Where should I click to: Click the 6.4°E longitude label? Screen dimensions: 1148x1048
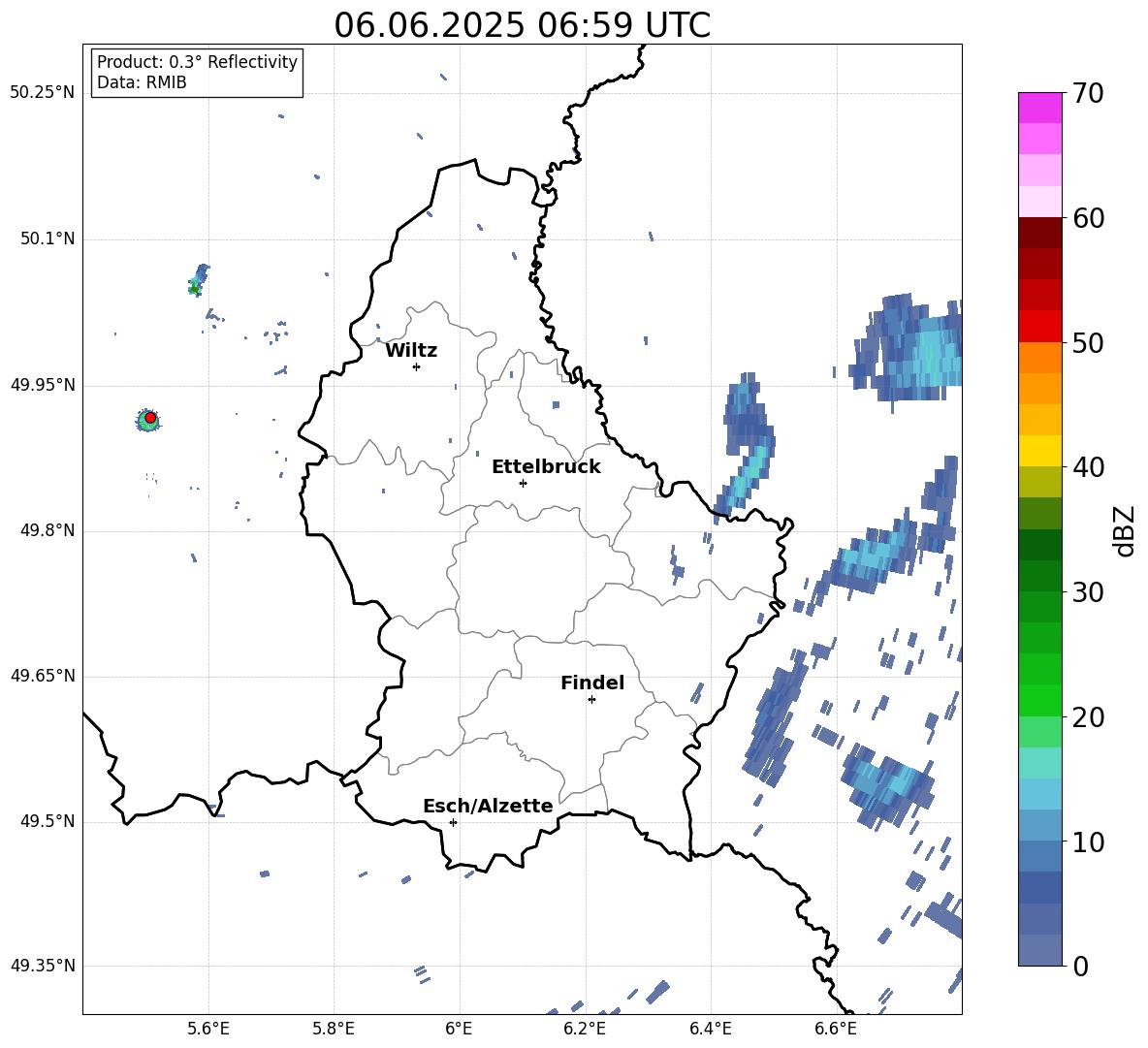coord(710,1029)
